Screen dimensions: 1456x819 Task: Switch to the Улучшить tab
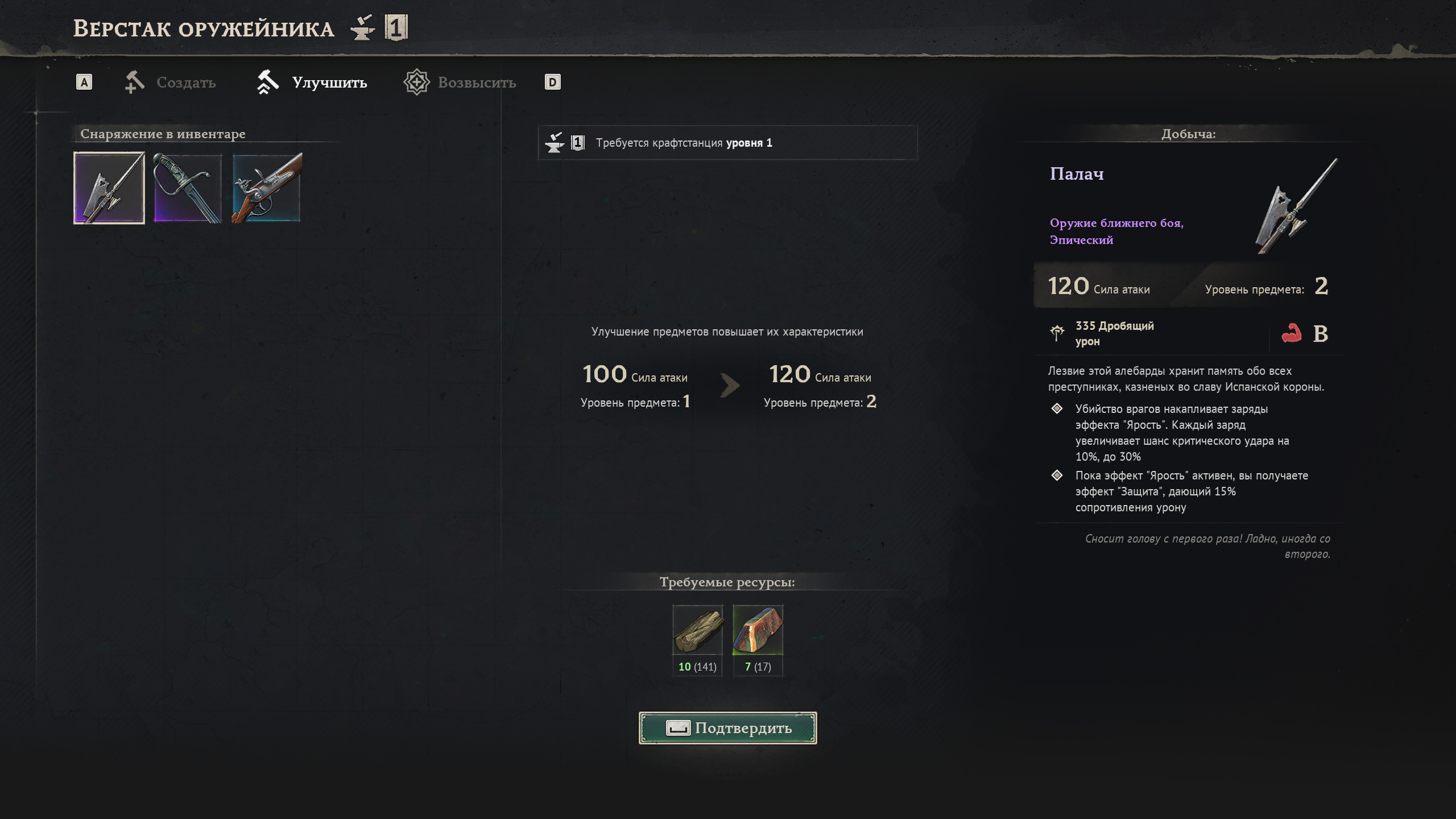coord(312,82)
